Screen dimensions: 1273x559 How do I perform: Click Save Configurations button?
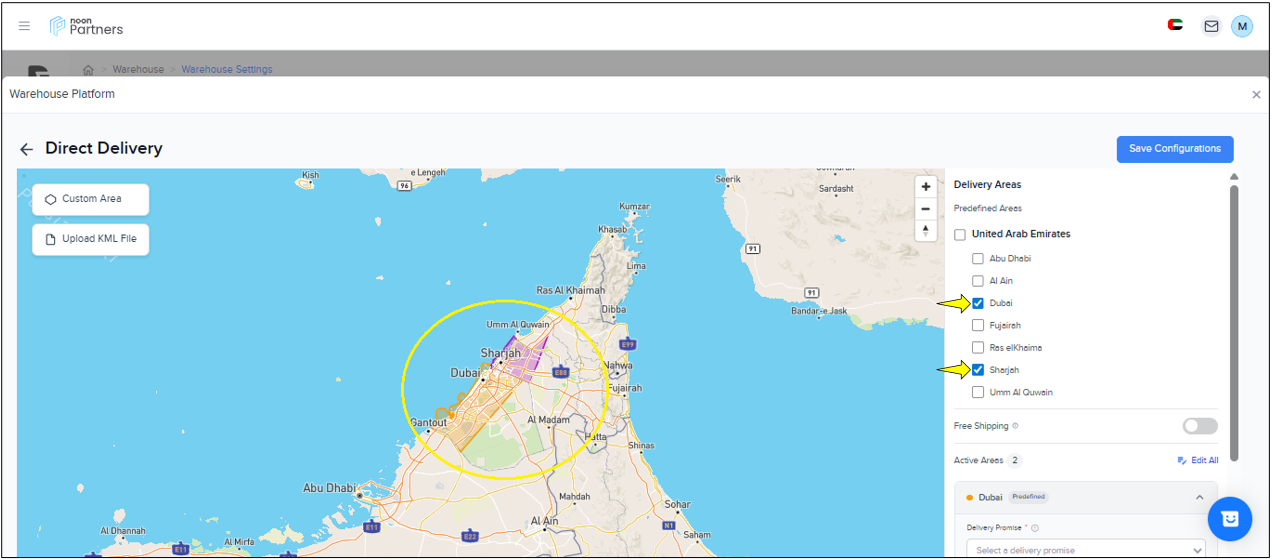tap(1174, 149)
